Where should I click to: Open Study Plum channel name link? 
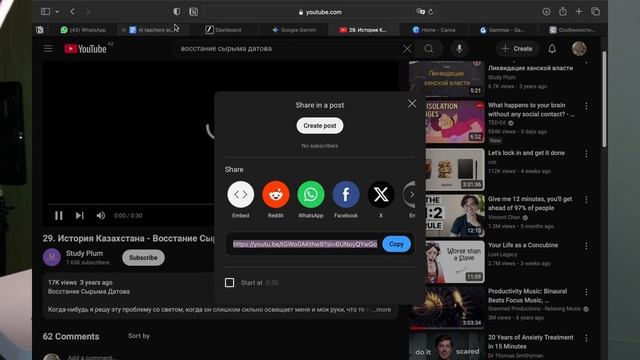[84, 253]
